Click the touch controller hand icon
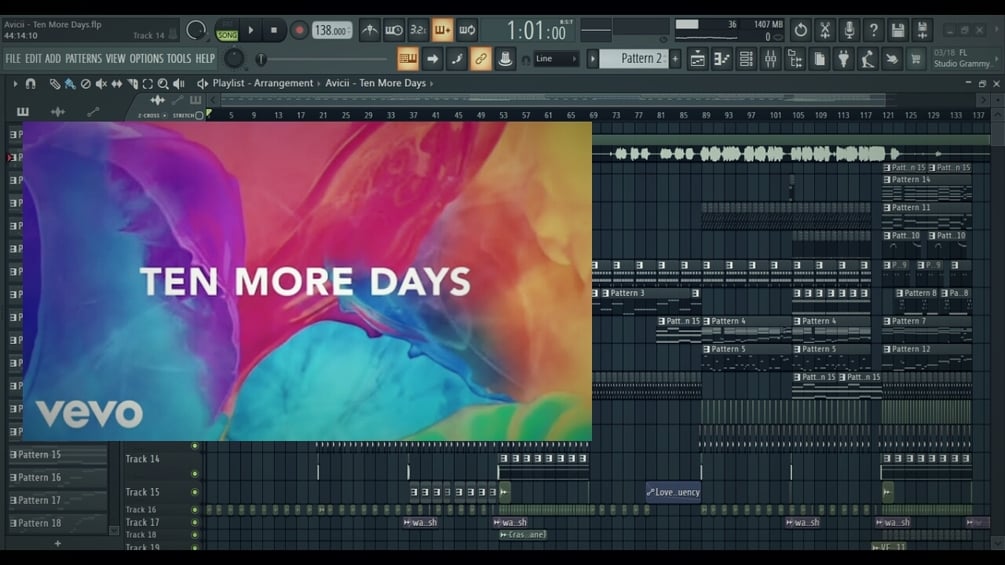 point(892,59)
